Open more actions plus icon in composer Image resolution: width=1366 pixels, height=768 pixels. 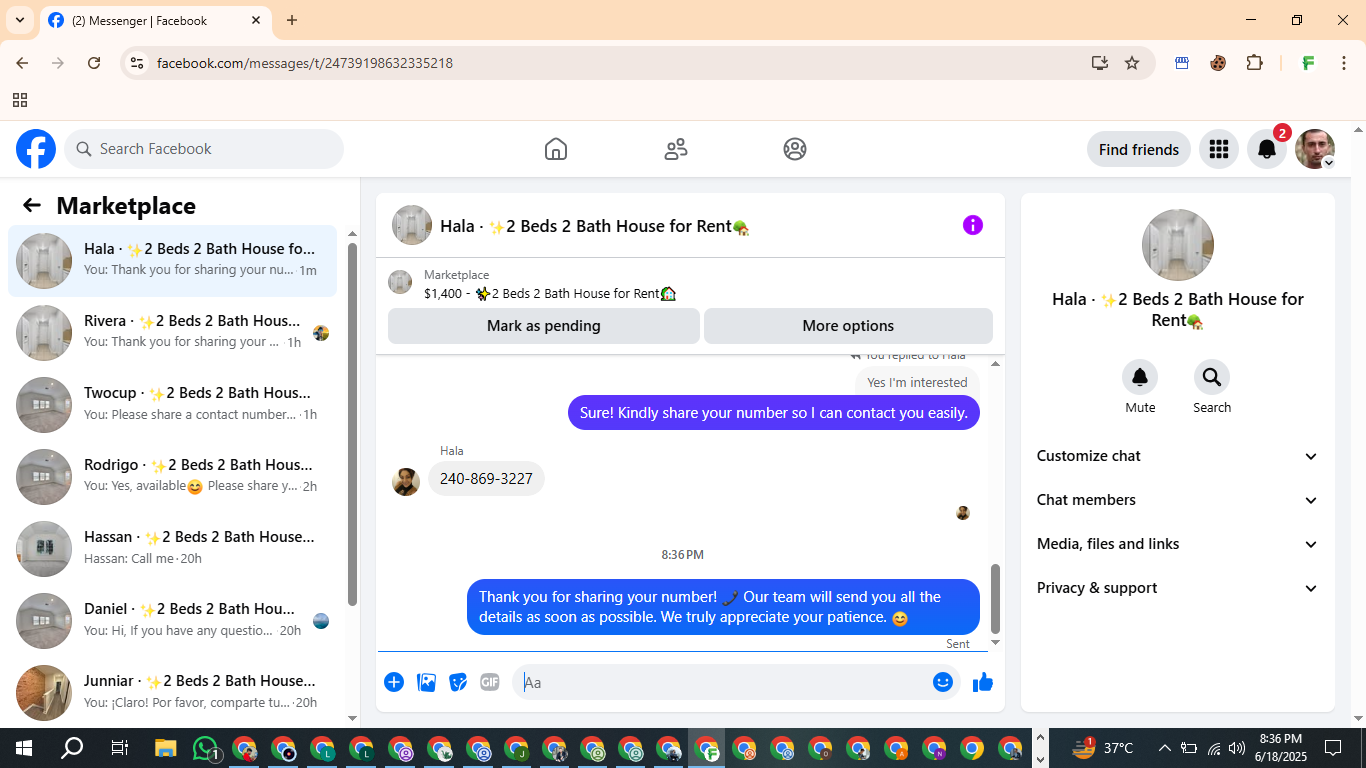coord(394,682)
